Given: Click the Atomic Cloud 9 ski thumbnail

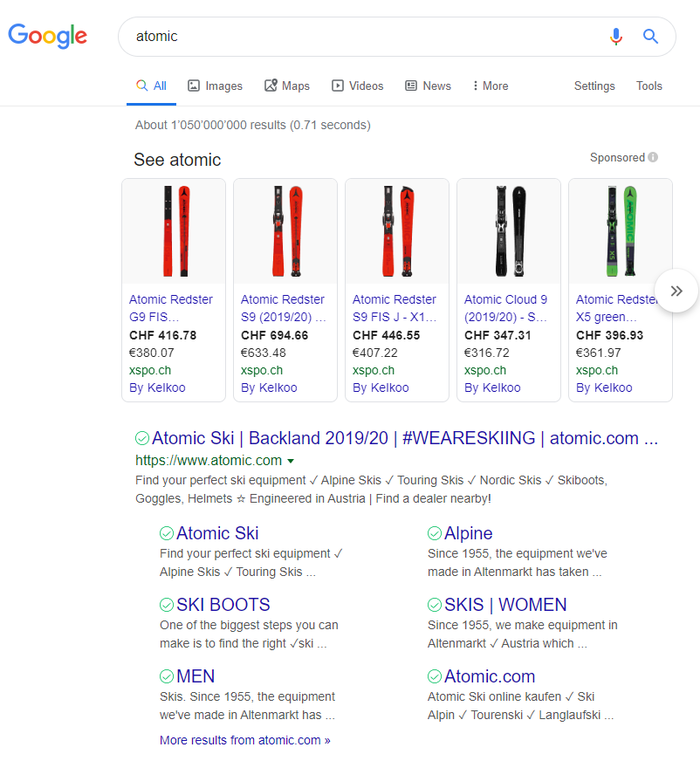Looking at the screenshot, I should tap(508, 231).
